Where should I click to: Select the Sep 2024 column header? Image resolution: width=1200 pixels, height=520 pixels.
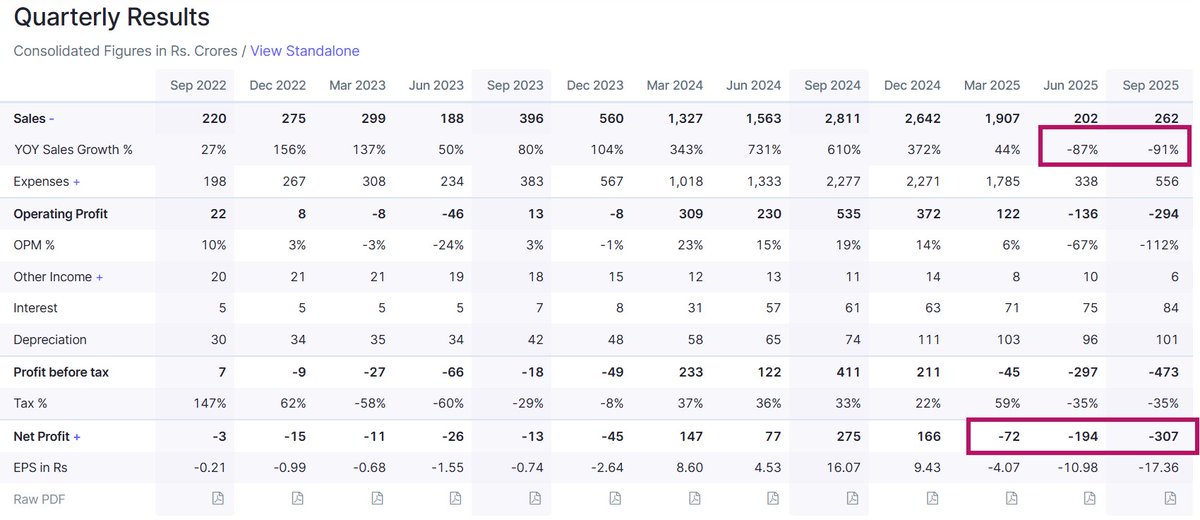coord(831,86)
